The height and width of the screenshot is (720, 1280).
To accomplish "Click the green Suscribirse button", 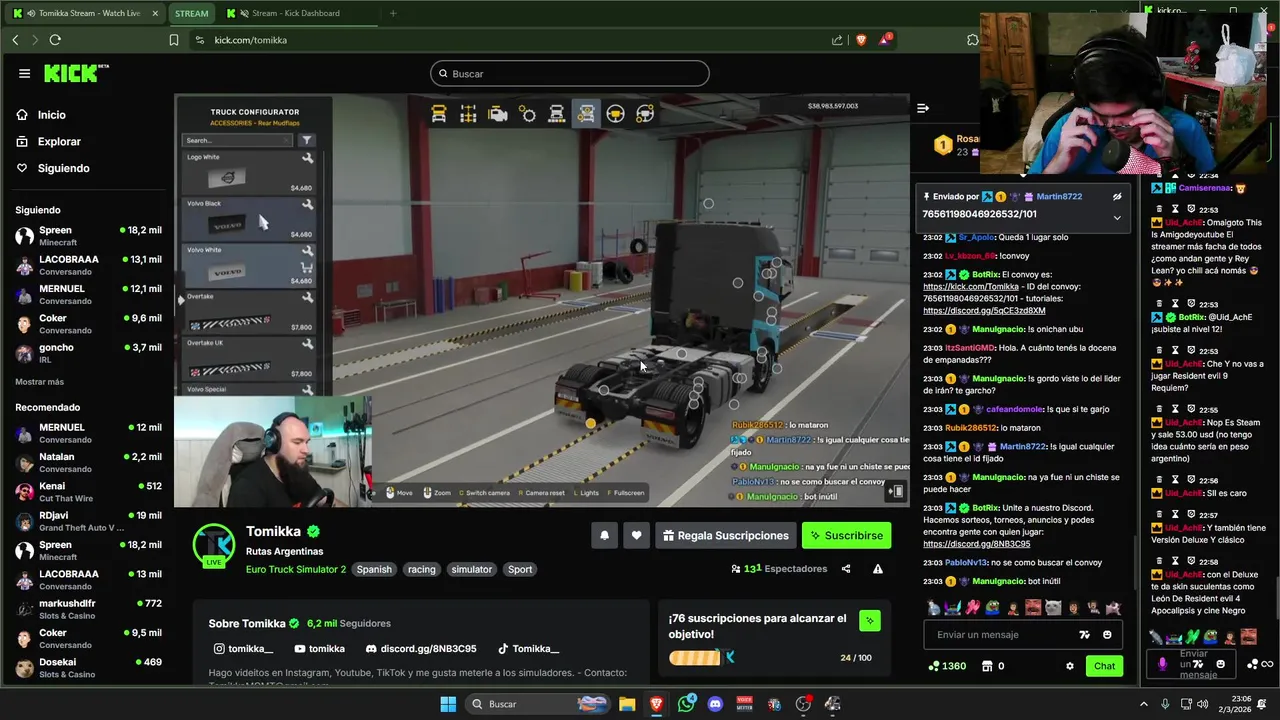I will [x=846, y=536].
